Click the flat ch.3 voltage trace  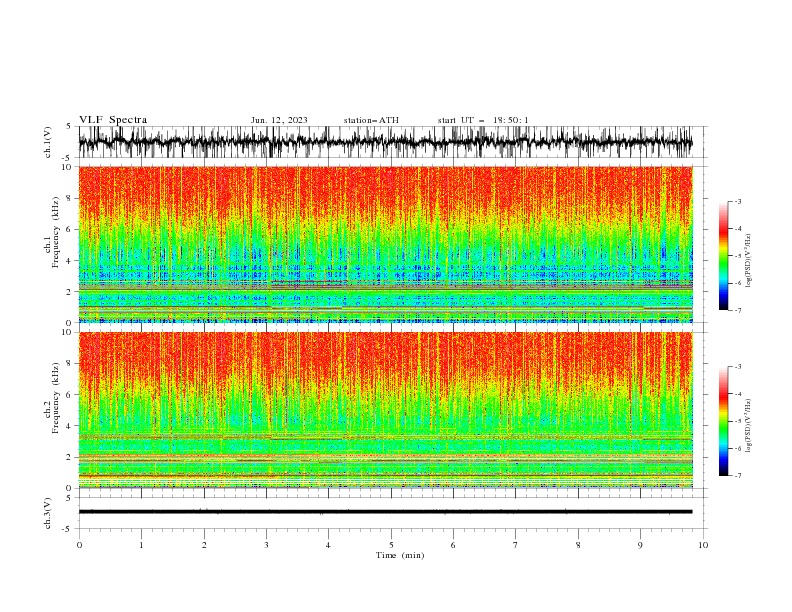pos(385,512)
